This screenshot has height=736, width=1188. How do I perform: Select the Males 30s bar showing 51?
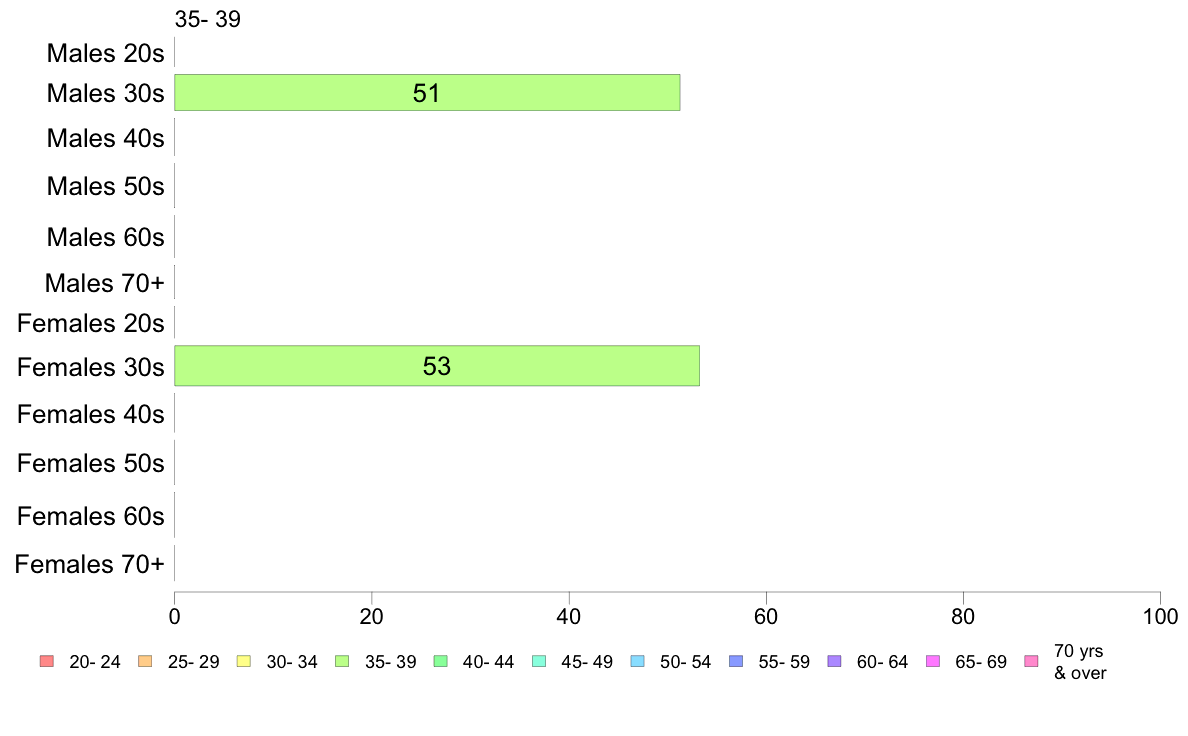[427, 92]
